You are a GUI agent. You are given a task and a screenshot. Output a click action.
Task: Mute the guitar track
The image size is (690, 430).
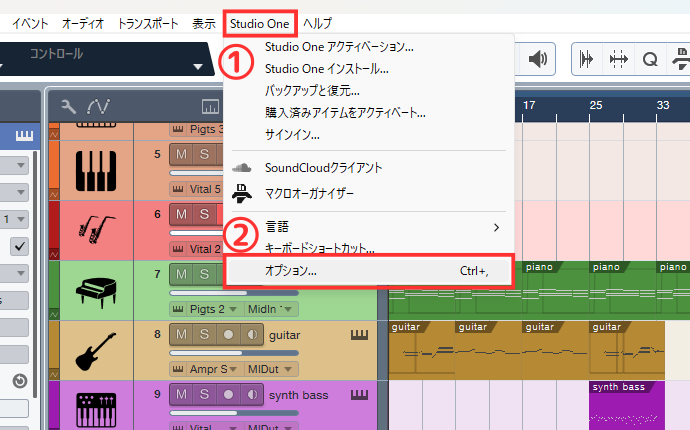(x=181, y=334)
